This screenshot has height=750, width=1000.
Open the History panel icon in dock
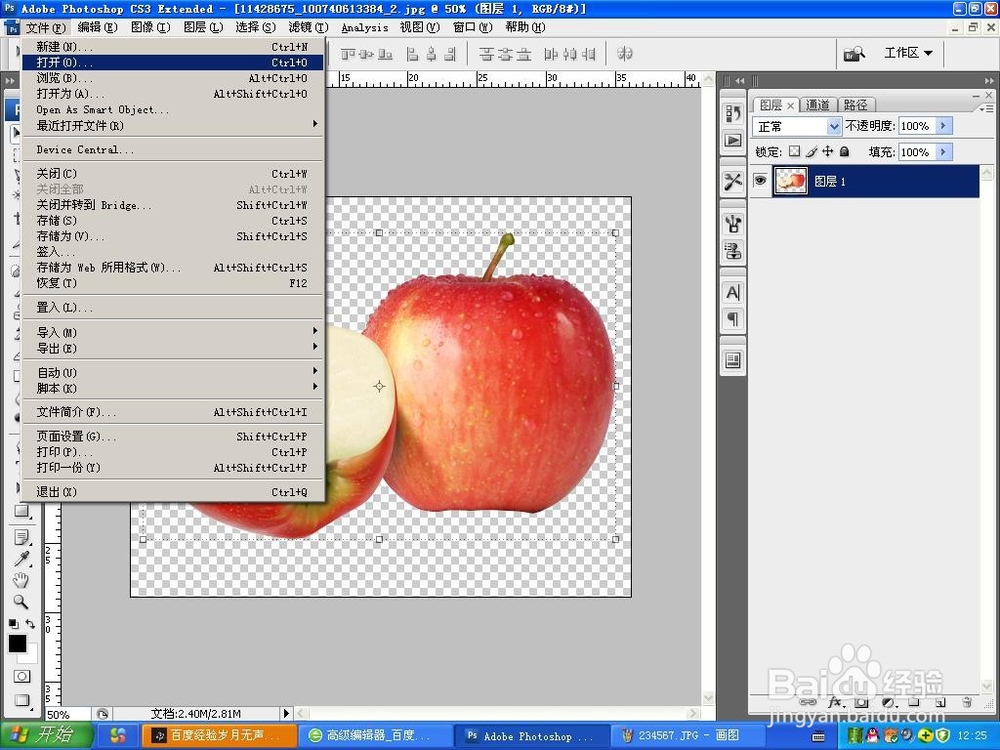(x=733, y=114)
